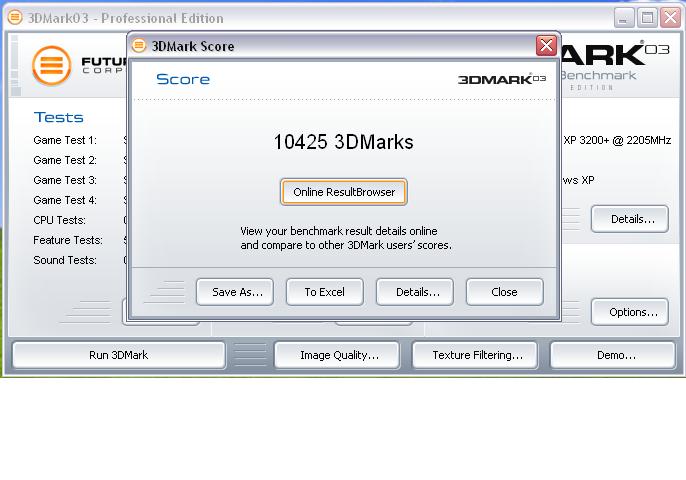Click the '3DMark03 - Professional Edition' title text
Image resolution: width=686 pixels, height=480 pixels.
(126, 18)
